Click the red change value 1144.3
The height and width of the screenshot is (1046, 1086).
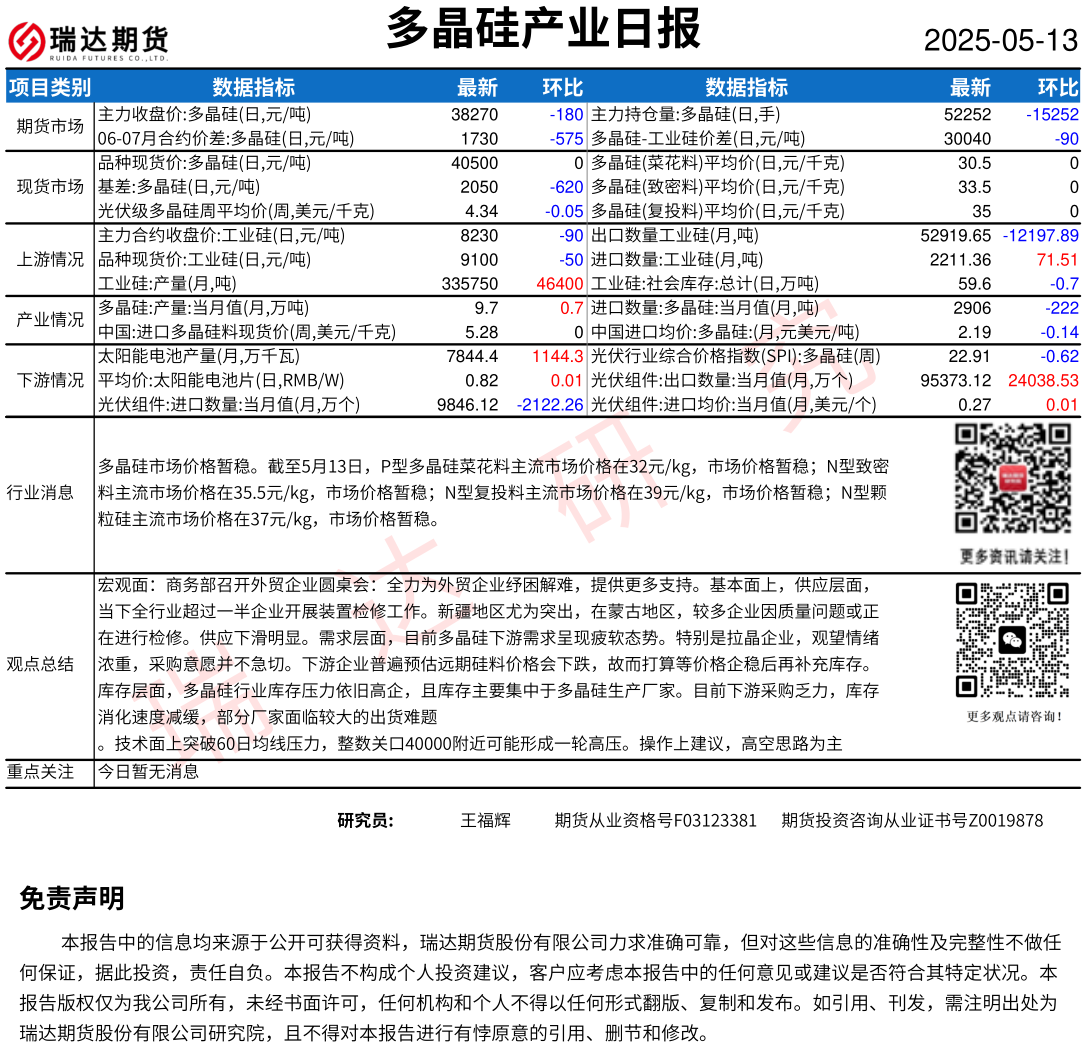coord(558,357)
